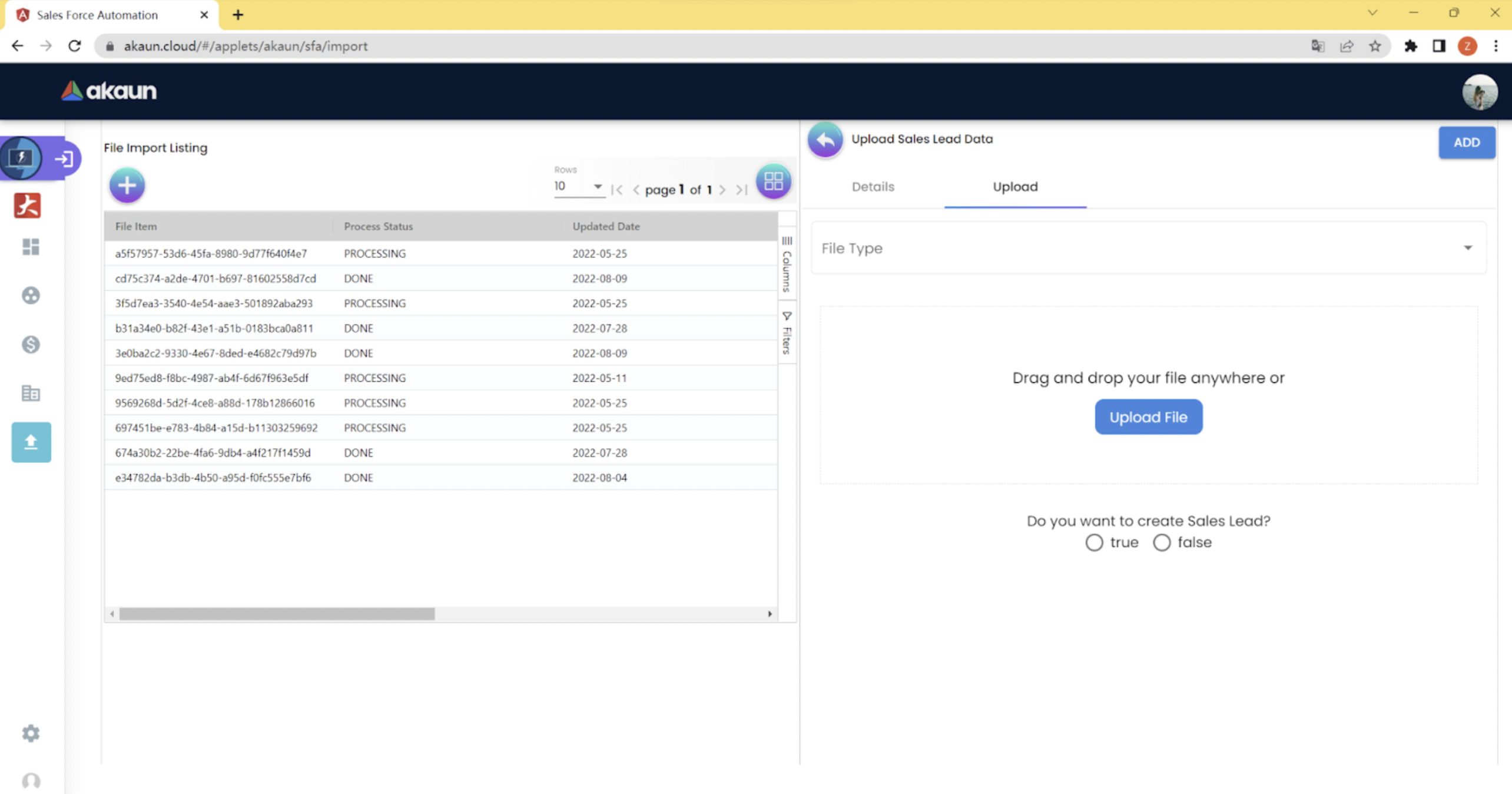The height and width of the screenshot is (794, 1512).
Task: Open the upload import sidebar icon
Action: point(31,442)
